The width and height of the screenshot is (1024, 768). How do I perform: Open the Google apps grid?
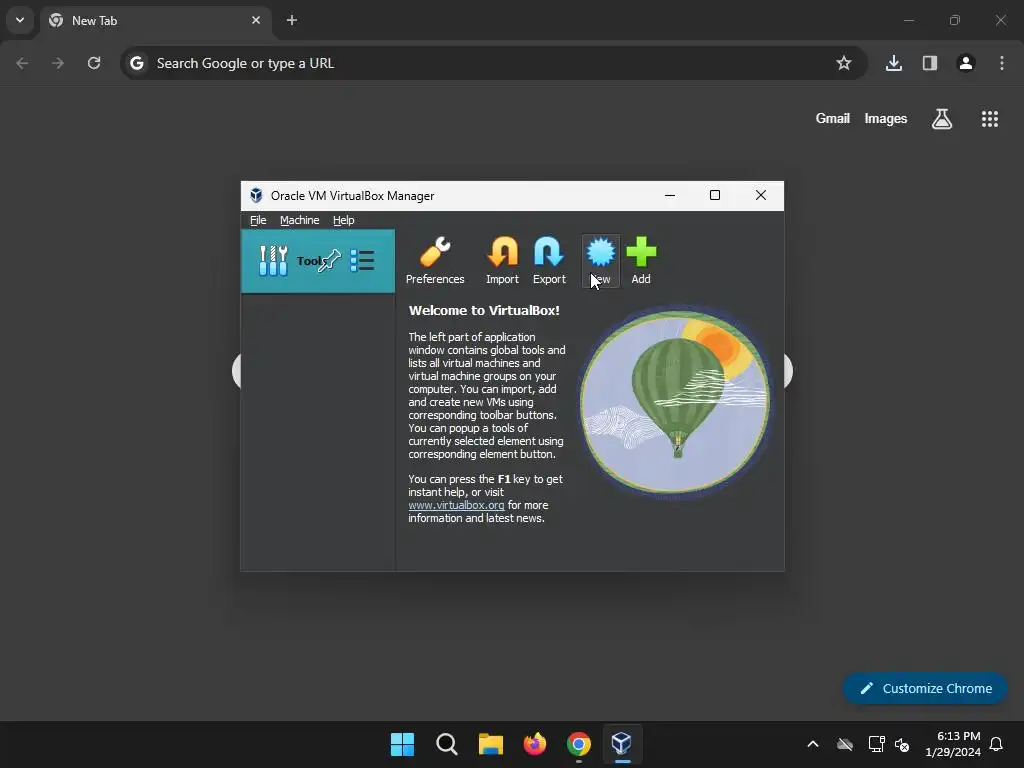(x=990, y=119)
